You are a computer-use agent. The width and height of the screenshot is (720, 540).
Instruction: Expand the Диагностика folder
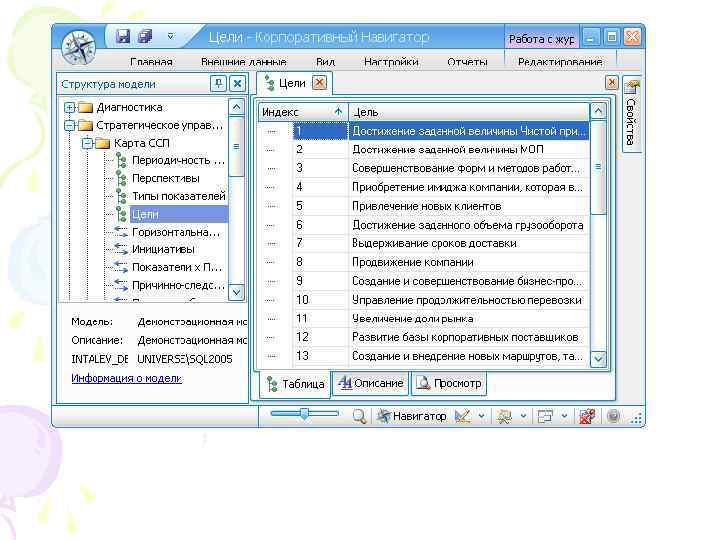click(69, 107)
